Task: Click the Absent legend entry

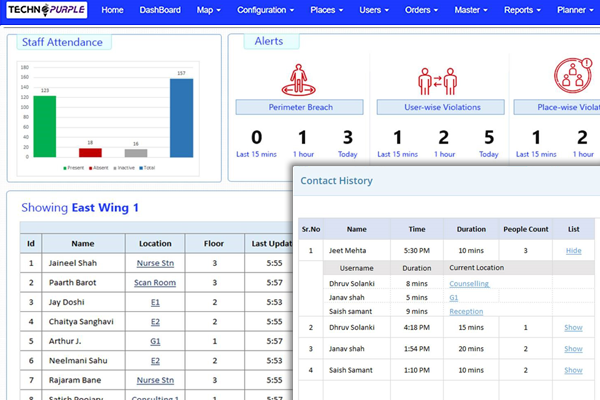Action: [99, 168]
